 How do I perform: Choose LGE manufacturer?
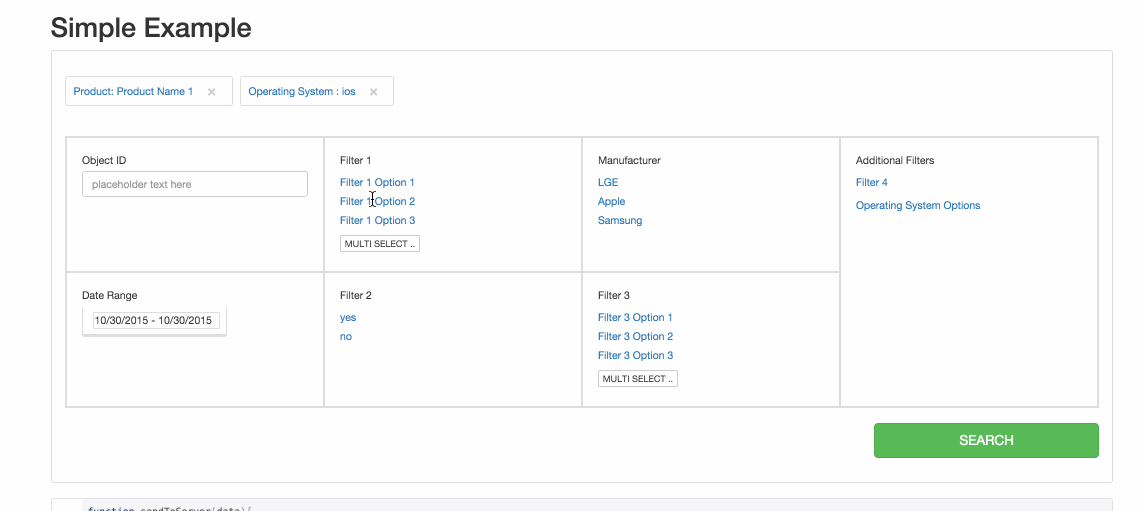(608, 182)
